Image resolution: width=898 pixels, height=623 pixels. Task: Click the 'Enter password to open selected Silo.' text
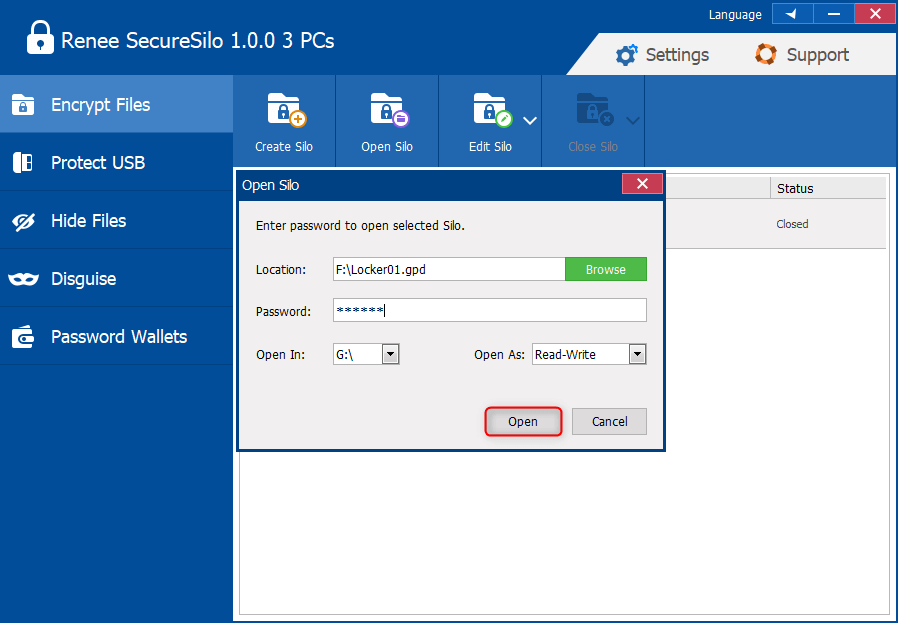[x=360, y=226]
